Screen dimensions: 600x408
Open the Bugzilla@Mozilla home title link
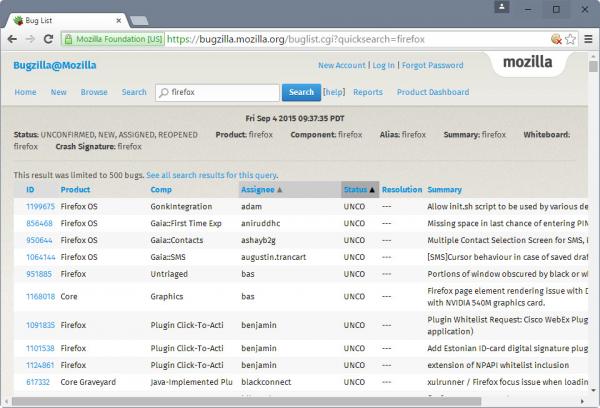pos(55,65)
